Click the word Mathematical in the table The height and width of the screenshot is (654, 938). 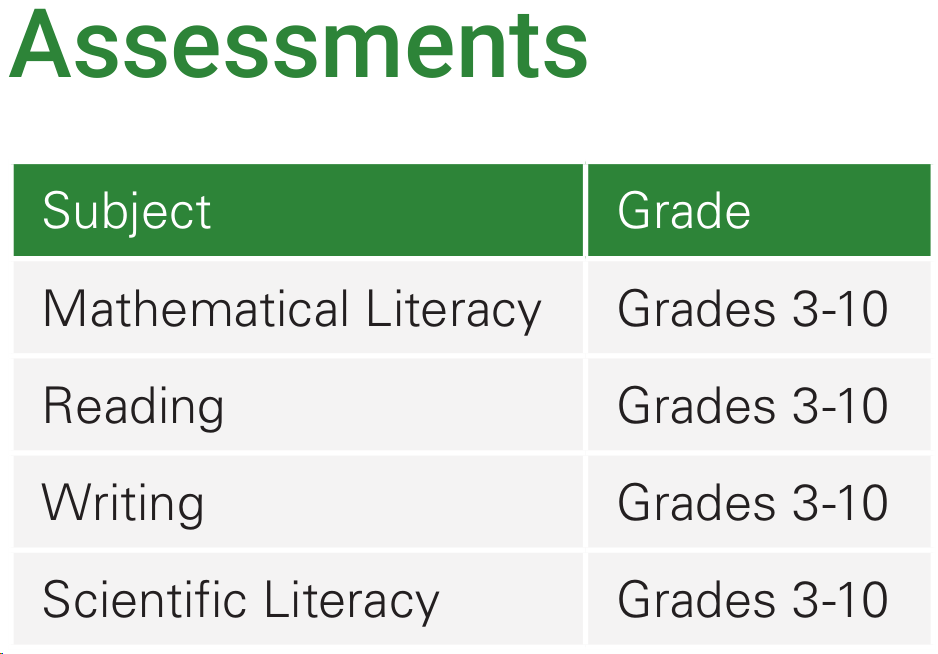(x=196, y=309)
